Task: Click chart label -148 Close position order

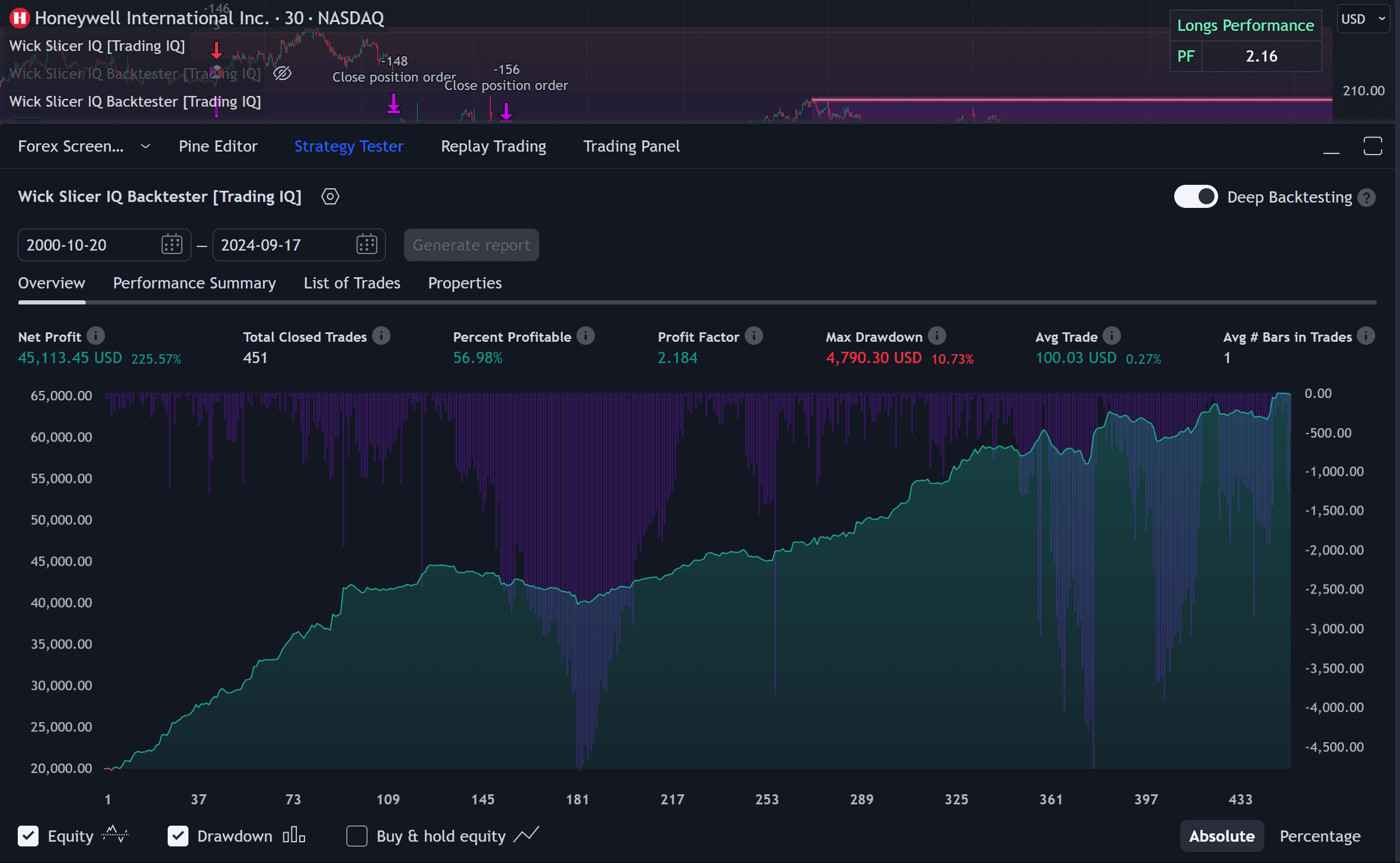Action: (x=394, y=69)
